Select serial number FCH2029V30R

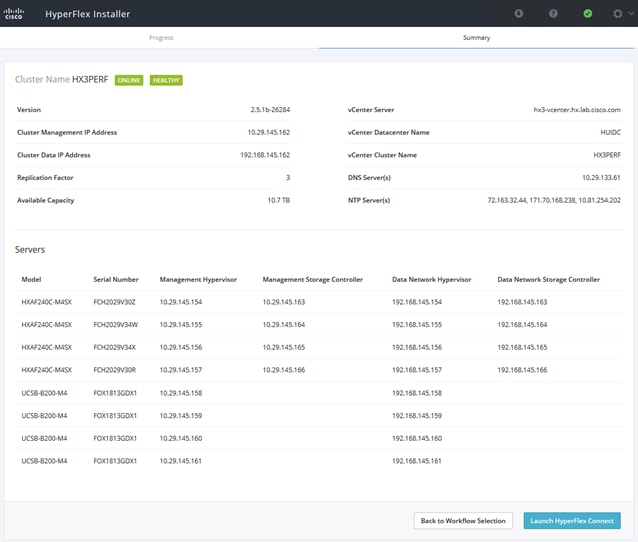click(115, 370)
